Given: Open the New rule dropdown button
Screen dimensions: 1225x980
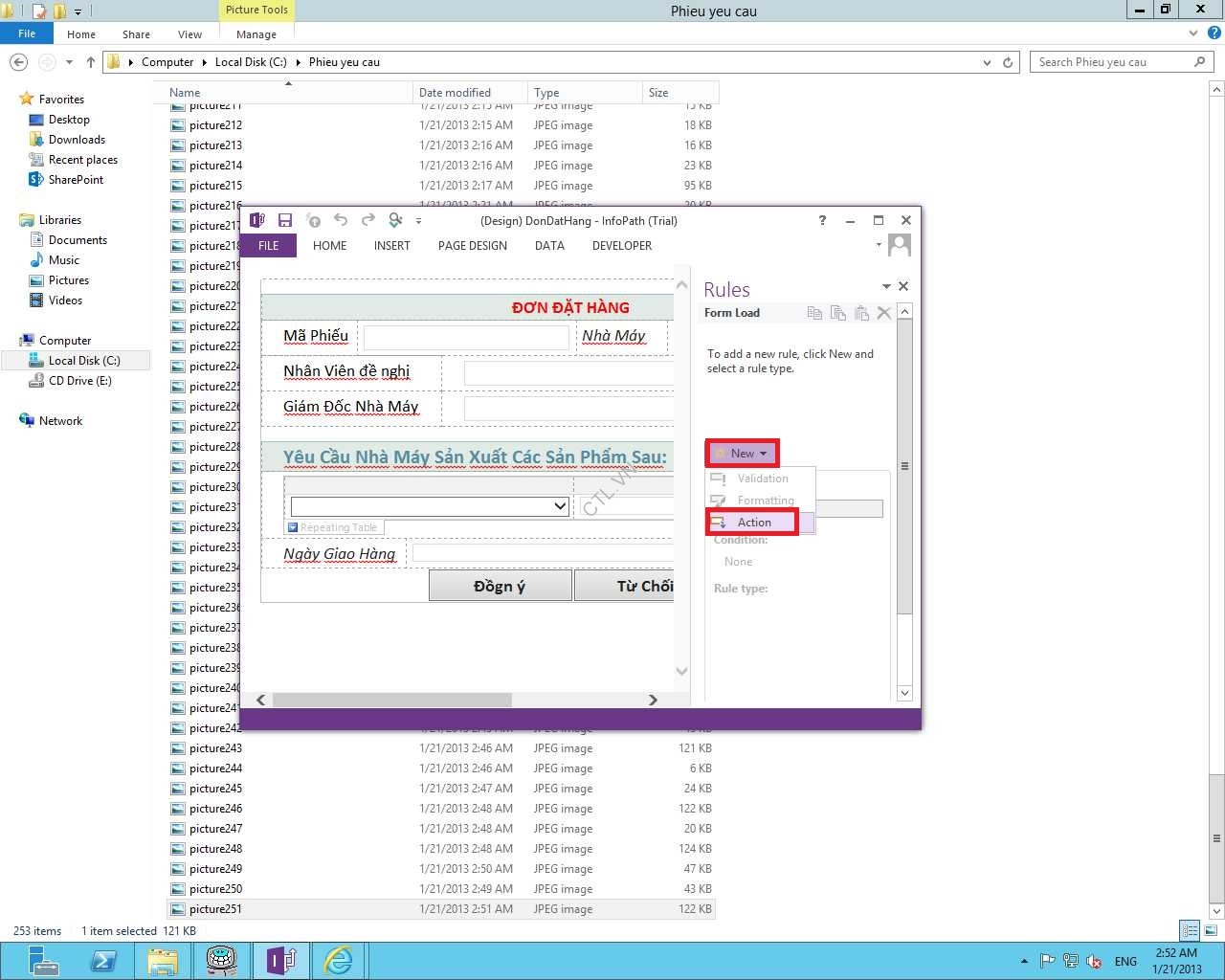Looking at the screenshot, I should click(743, 453).
